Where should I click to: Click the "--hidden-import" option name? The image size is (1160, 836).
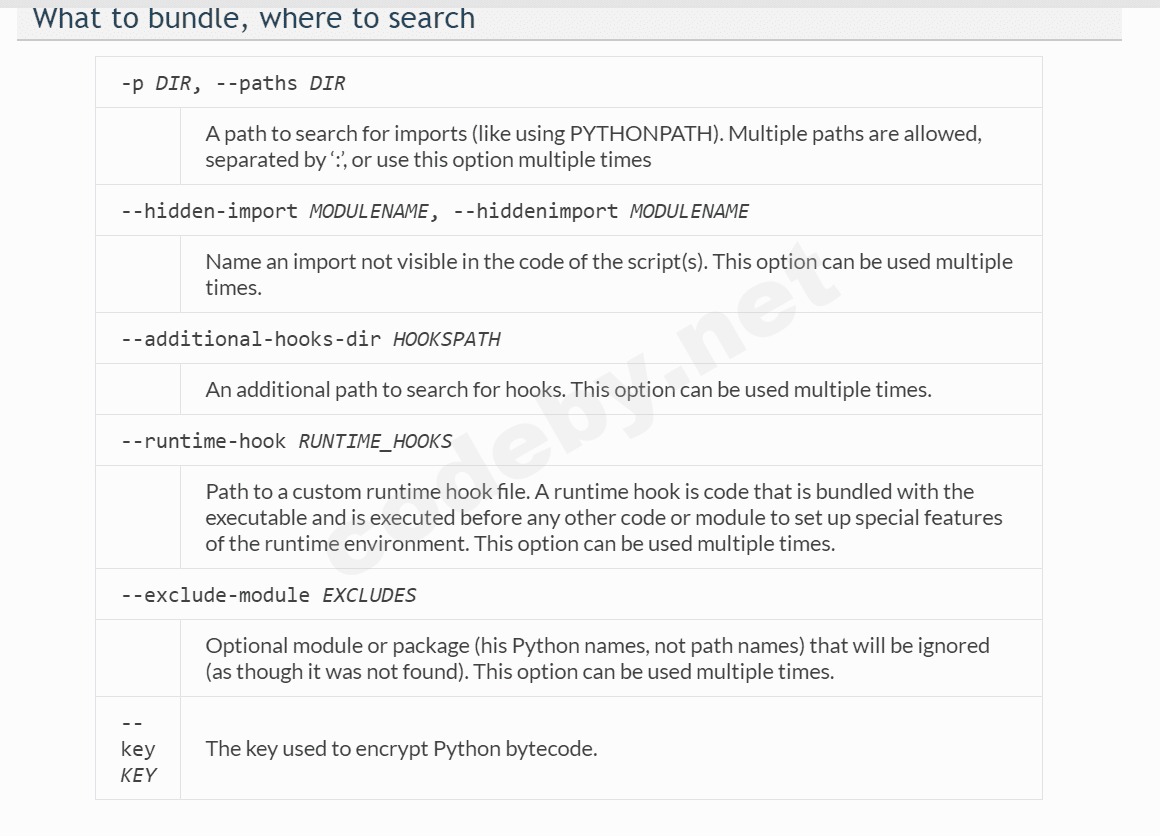[x=209, y=211]
